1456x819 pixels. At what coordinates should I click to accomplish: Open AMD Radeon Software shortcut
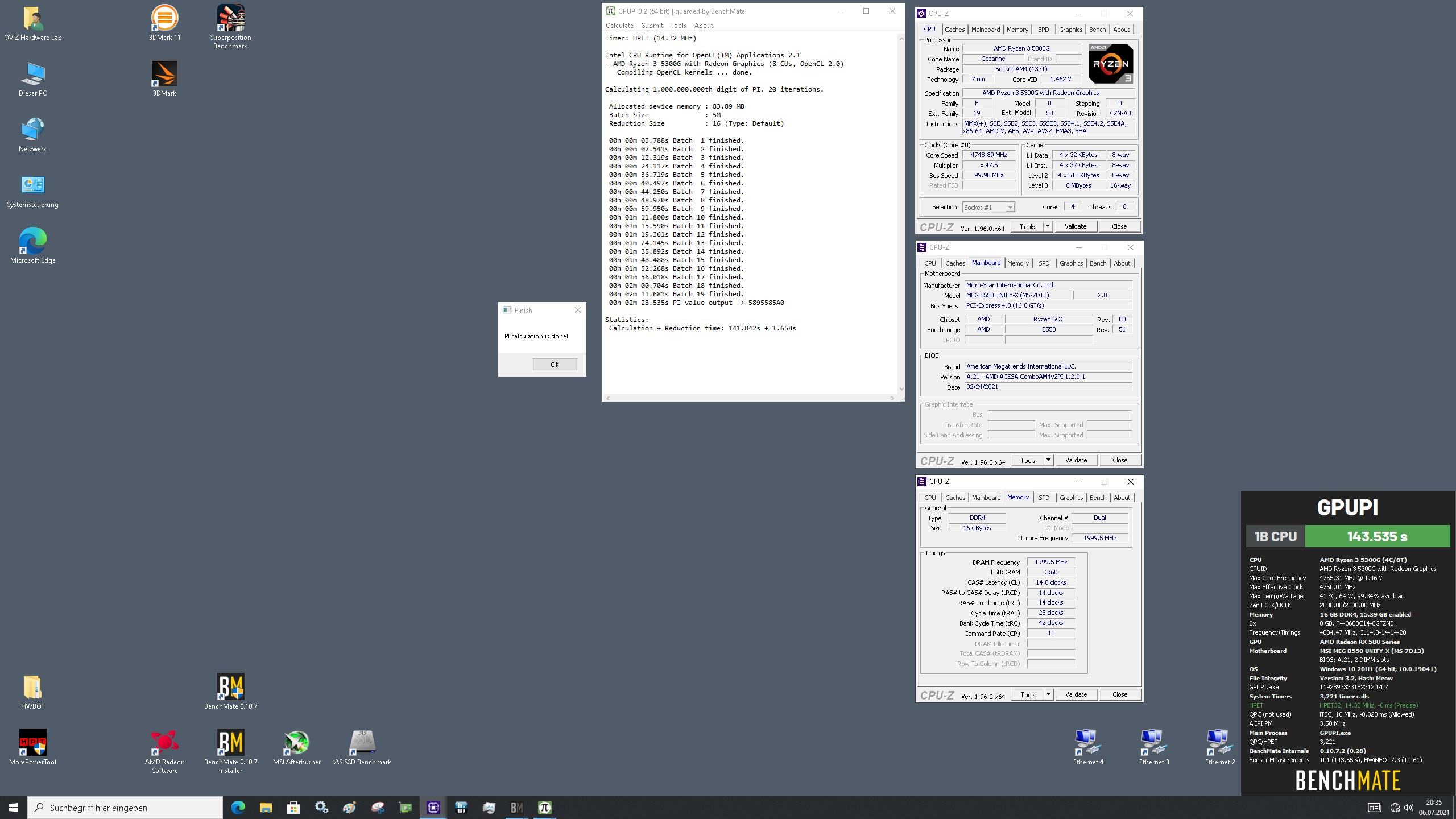pos(164,752)
